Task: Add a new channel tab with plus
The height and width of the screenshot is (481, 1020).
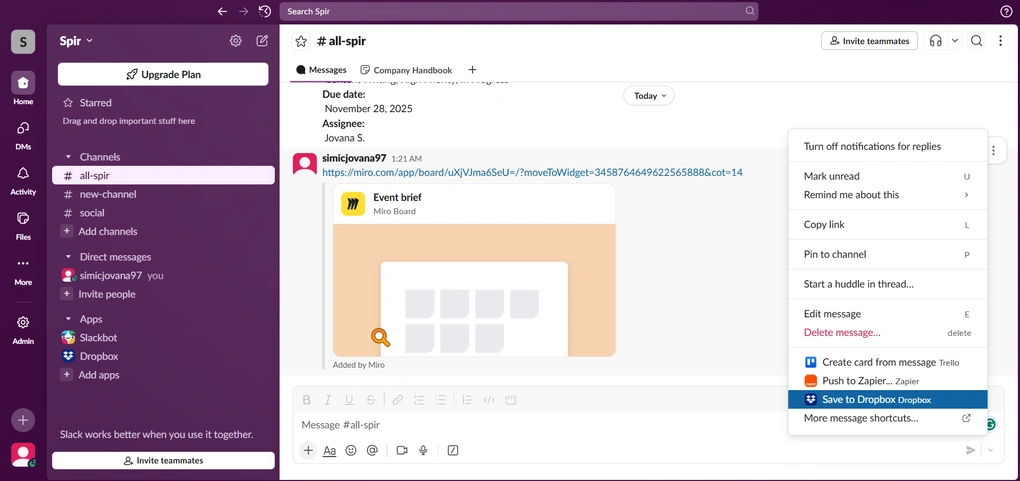Action: [472, 70]
